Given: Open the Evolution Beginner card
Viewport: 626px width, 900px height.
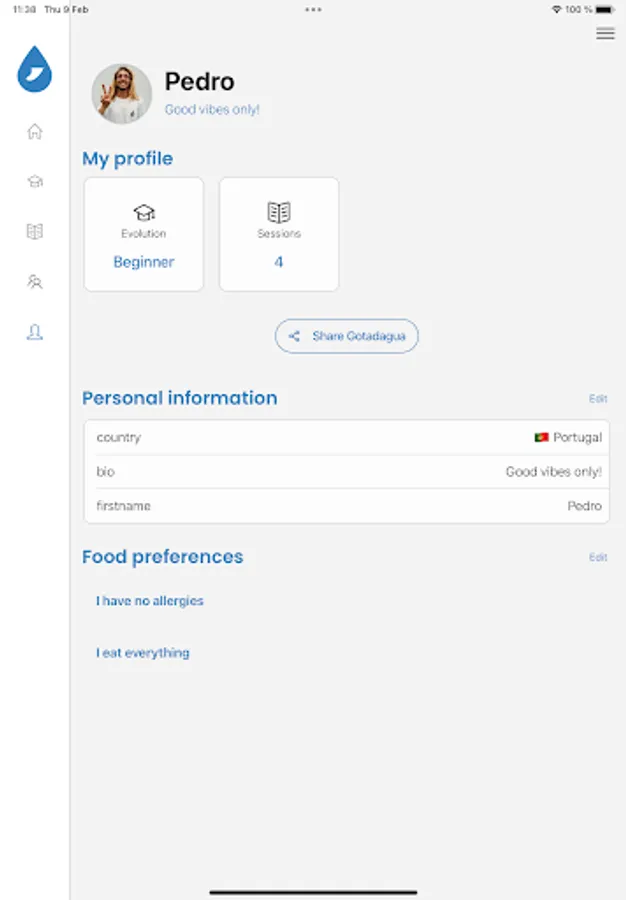Looking at the screenshot, I should tap(144, 235).
